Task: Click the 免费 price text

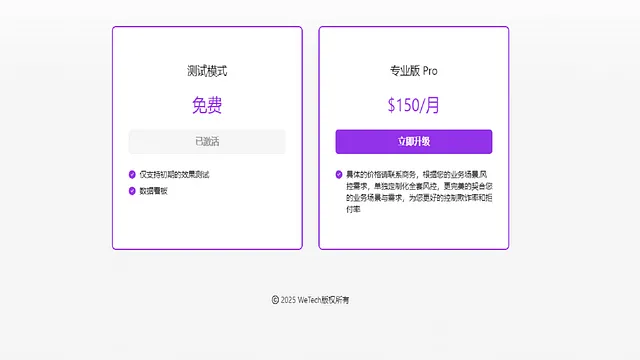Action: [207, 105]
